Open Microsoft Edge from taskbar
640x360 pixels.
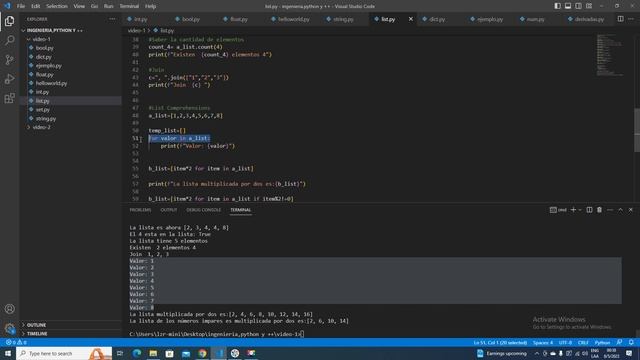coord(137,353)
